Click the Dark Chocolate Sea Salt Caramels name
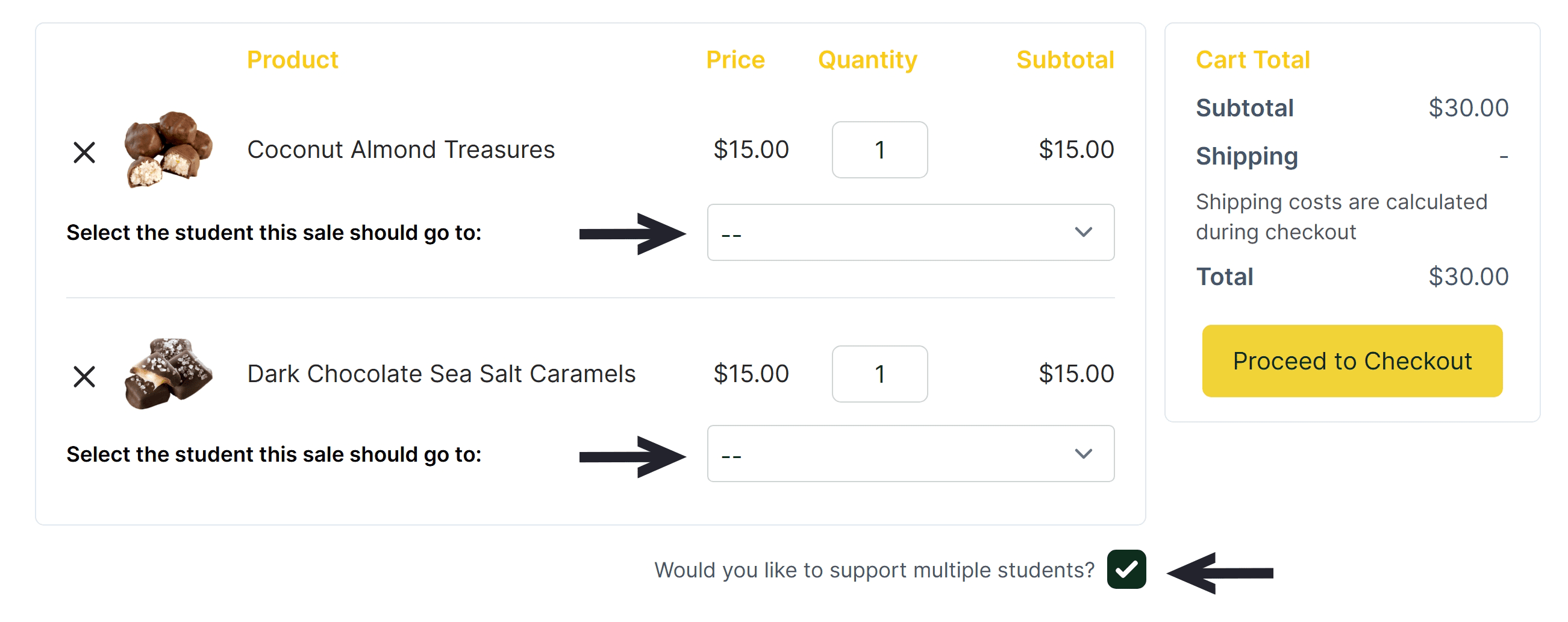The image size is (1568, 622). point(441,374)
